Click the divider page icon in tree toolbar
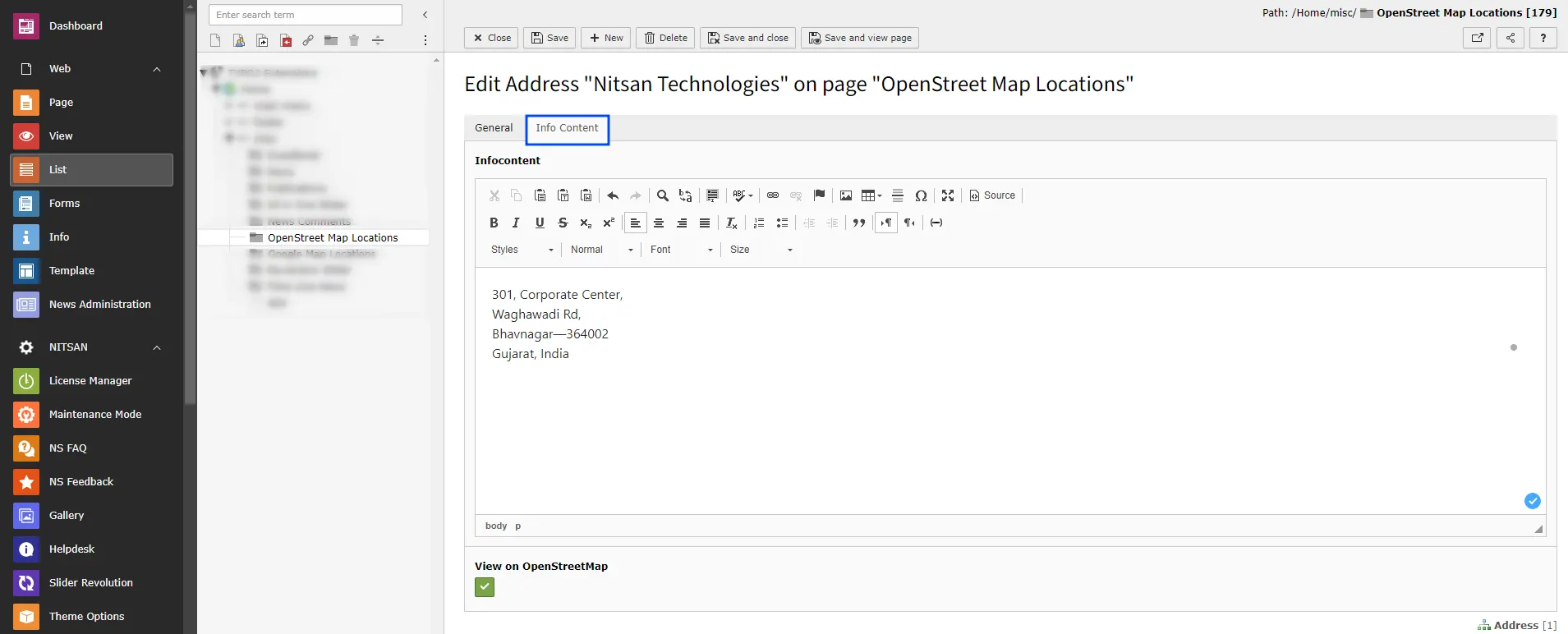 pyautogui.click(x=378, y=40)
